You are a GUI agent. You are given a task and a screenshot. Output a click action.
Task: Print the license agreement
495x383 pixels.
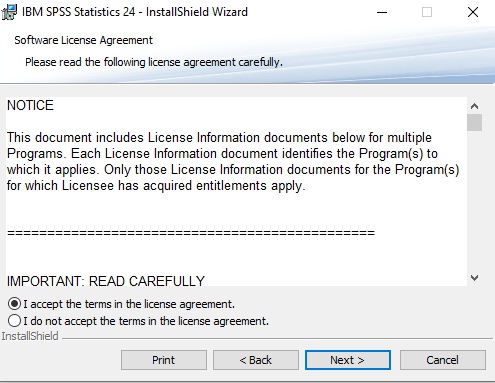[164, 360]
